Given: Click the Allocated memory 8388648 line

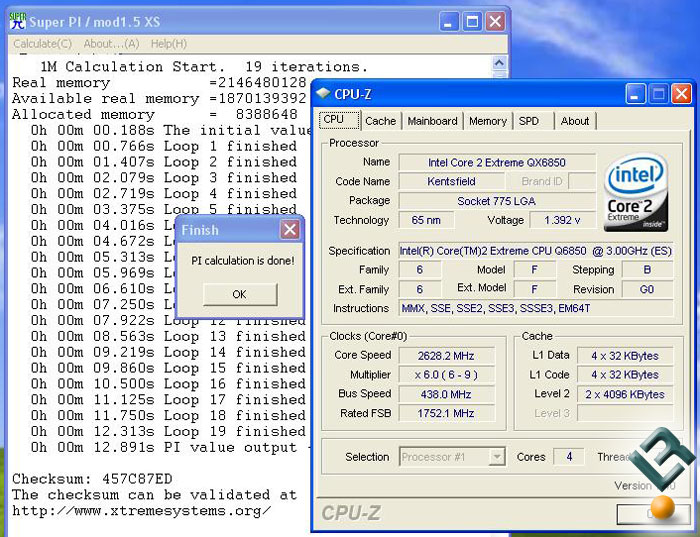Looking at the screenshot, I should 154,114.
